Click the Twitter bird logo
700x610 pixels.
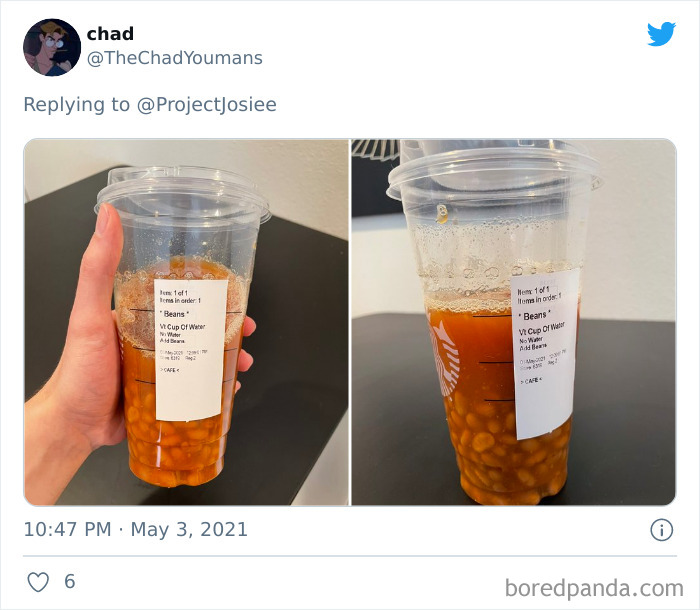(661, 34)
